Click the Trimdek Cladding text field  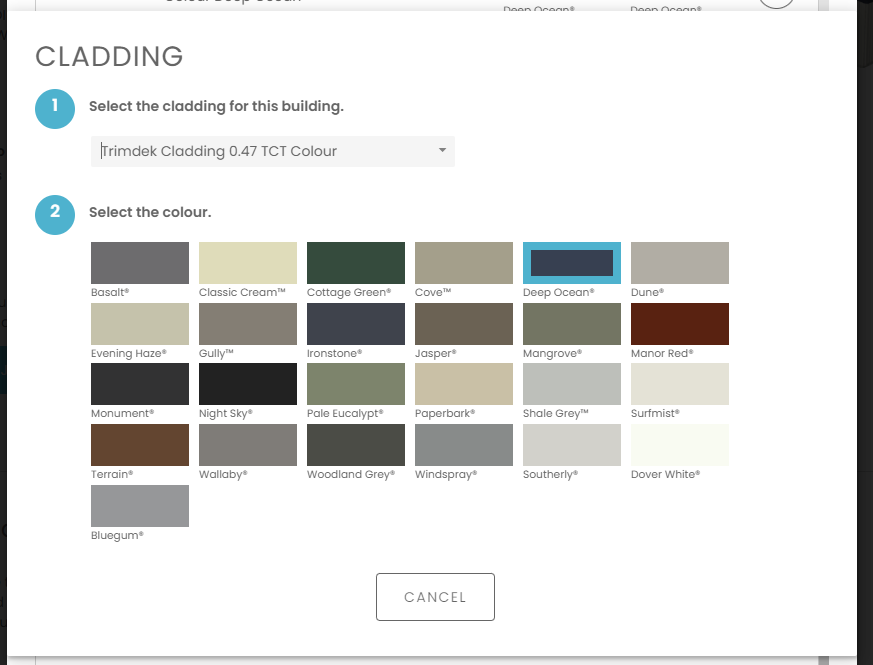click(260, 151)
